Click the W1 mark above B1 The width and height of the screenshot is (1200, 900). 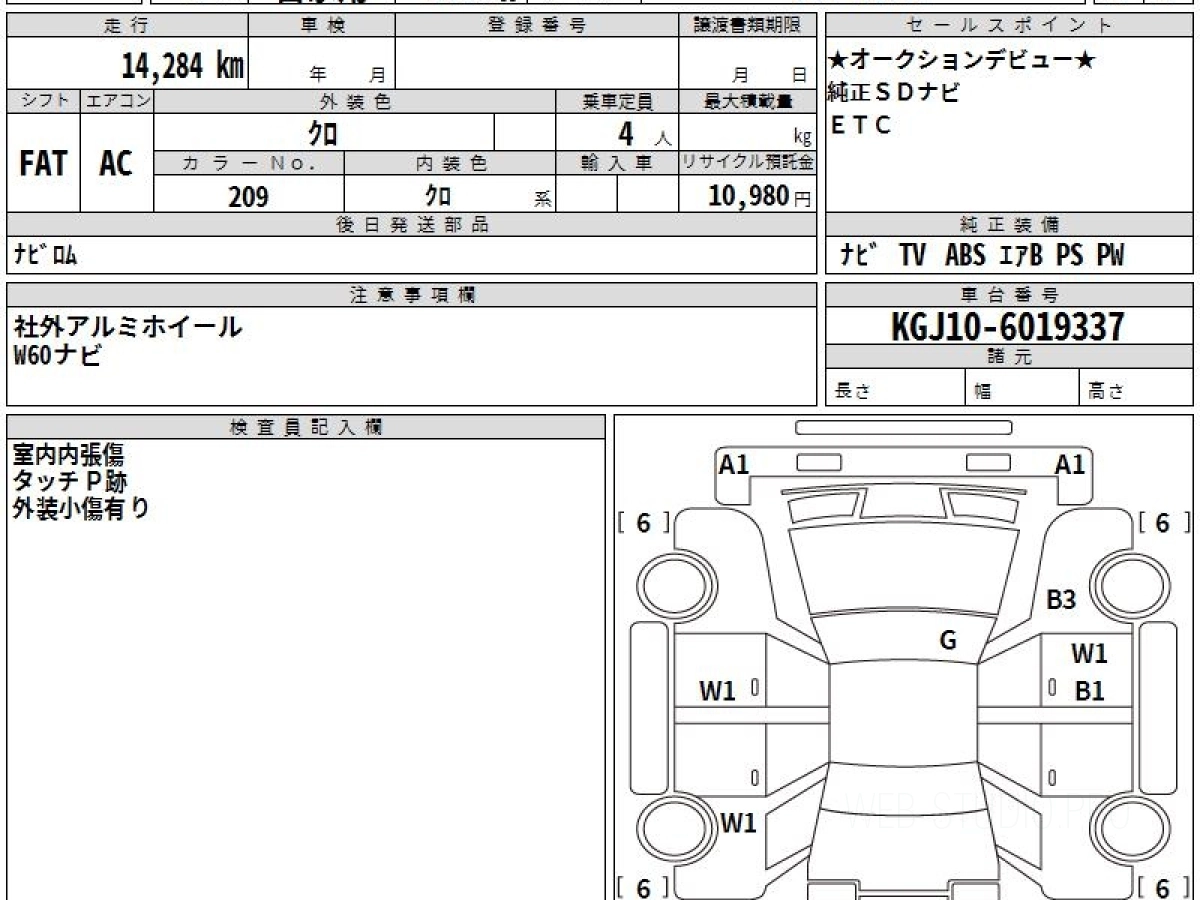(x=1089, y=654)
